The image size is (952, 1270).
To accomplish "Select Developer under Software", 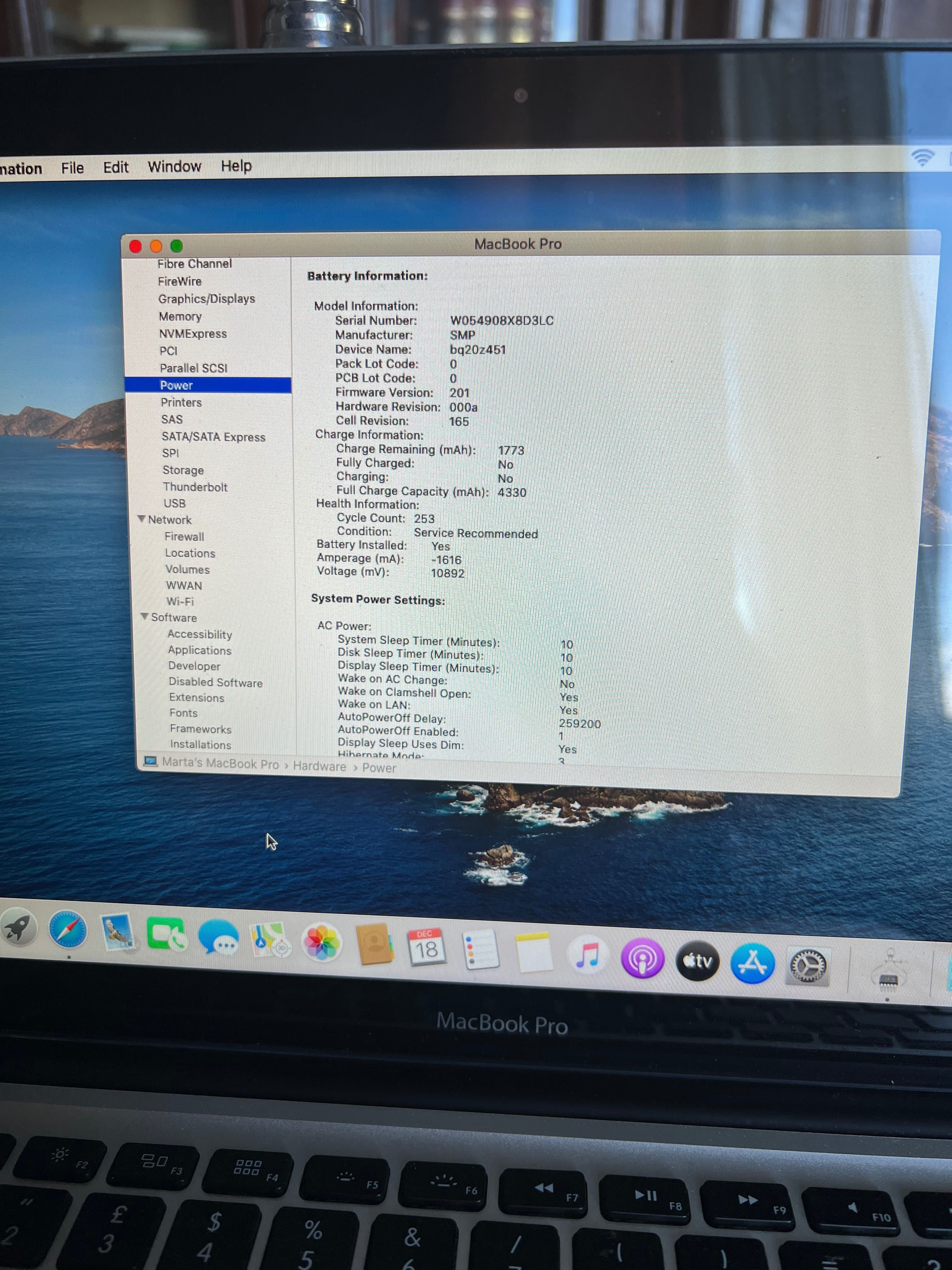I will (195, 666).
